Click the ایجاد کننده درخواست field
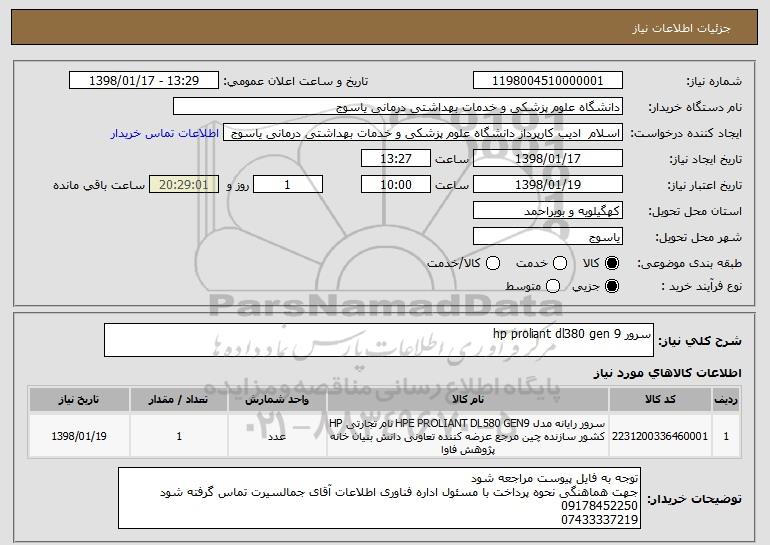The width and height of the screenshot is (770, 545). pos(423,133)
